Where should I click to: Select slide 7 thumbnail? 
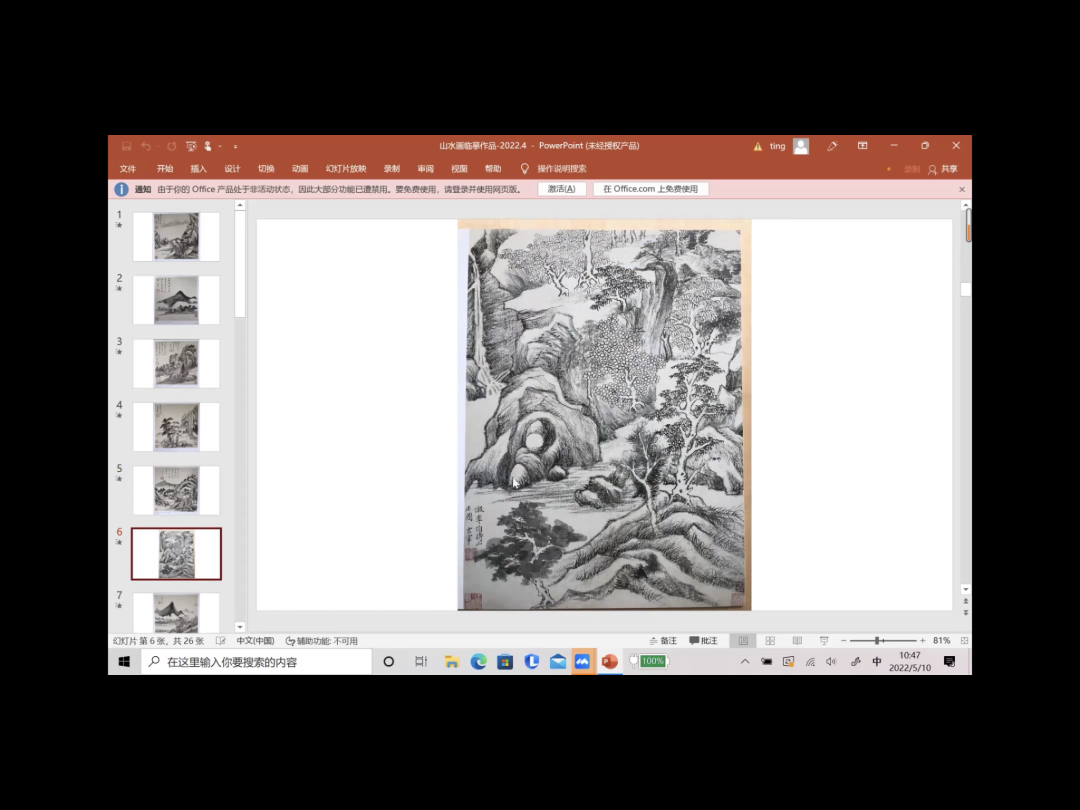(x=176, y=612)
